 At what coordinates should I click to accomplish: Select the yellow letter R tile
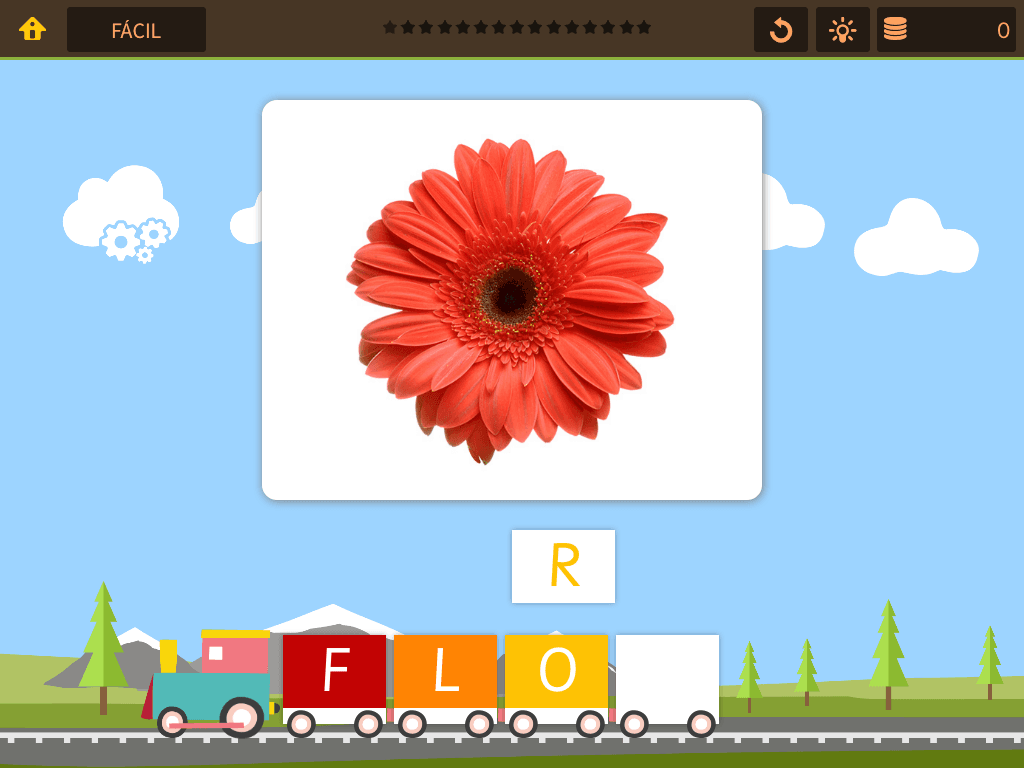pyautogui.click(x=563, y=566)
